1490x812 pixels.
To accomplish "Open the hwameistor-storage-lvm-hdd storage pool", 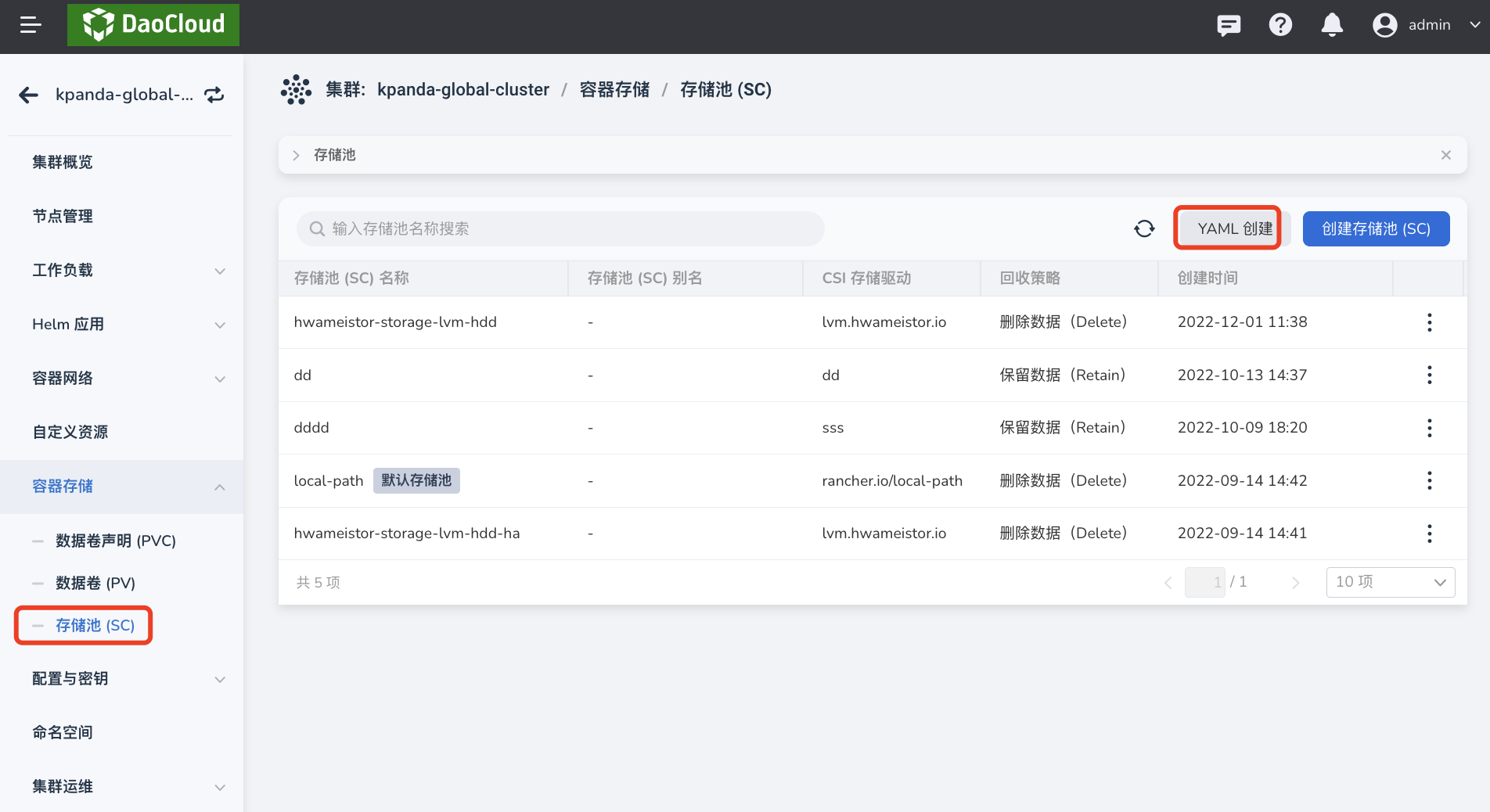I will 395,322.
